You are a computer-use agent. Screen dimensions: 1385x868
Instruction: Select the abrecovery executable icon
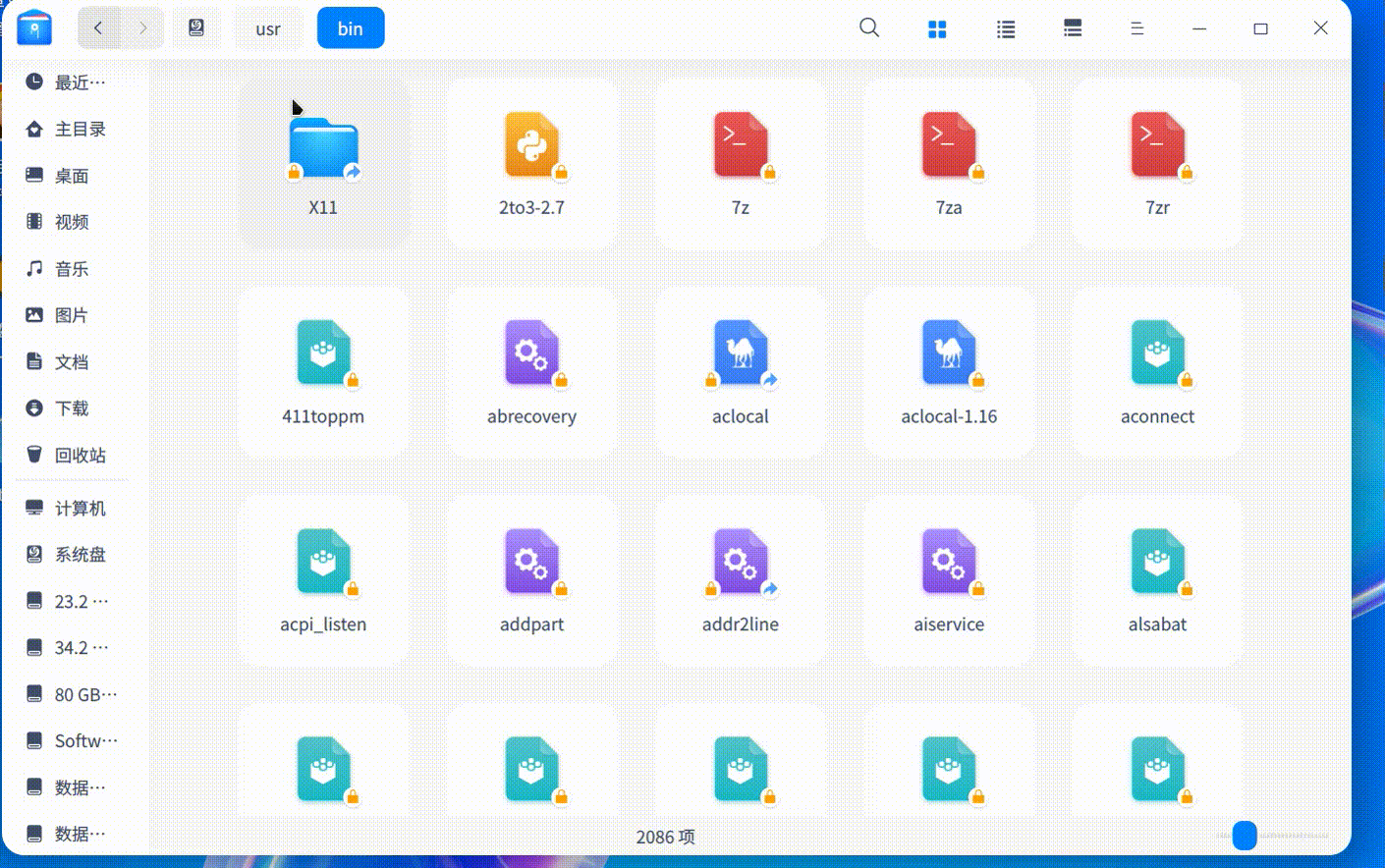(x=531, y=353)
